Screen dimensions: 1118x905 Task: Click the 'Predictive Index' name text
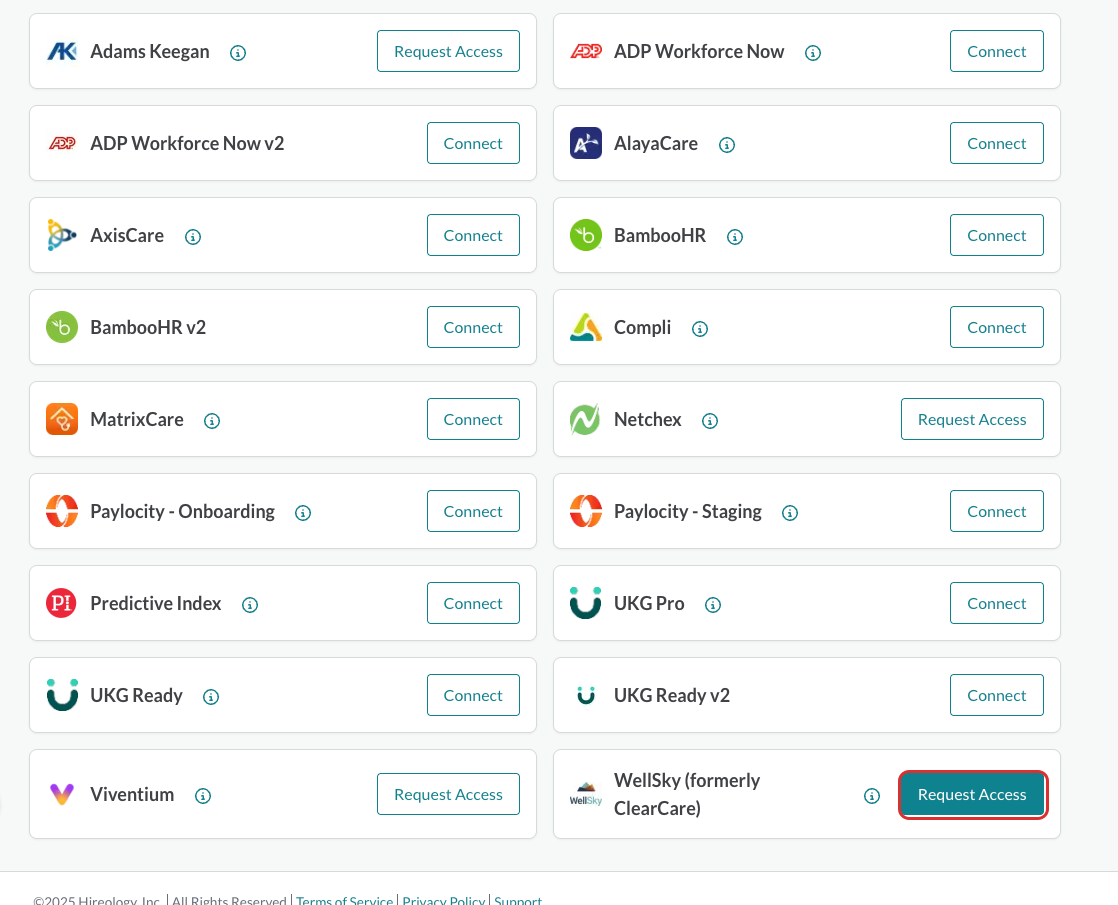(x=155, y=603)
